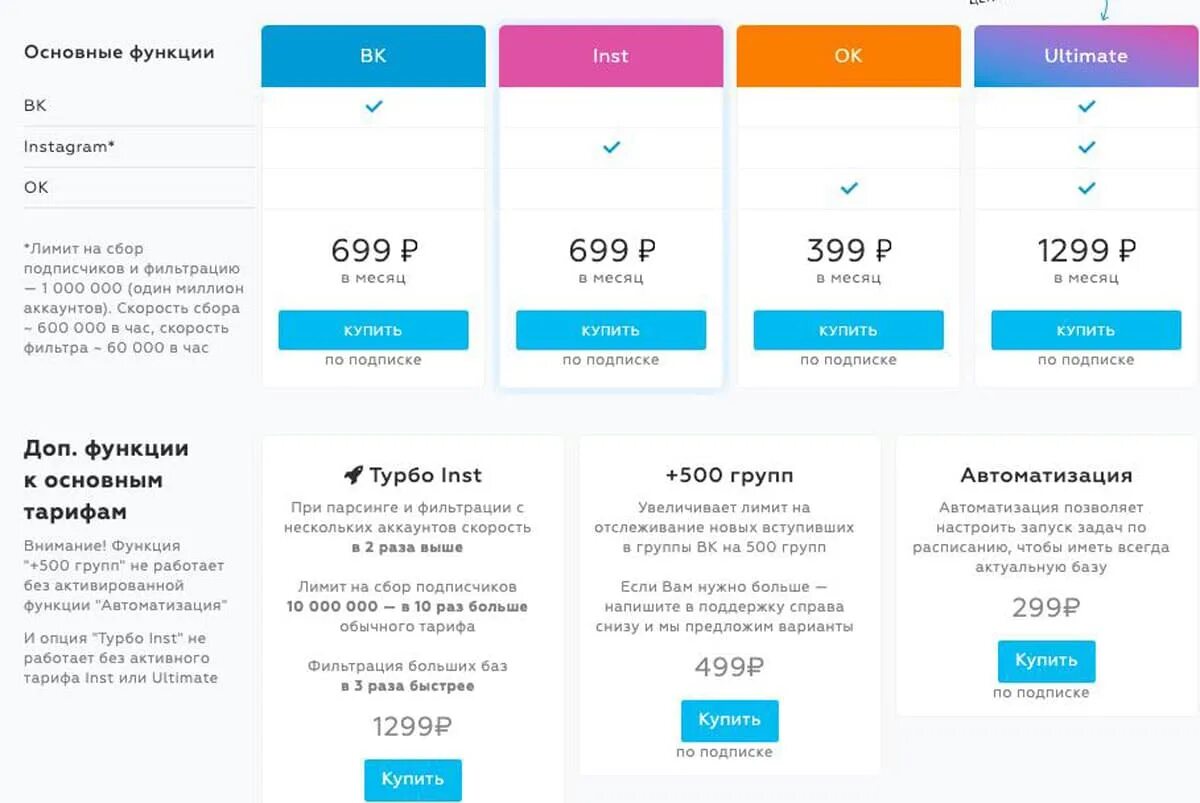1200x803 pixels.
Task: Buy the +500 групп add-on
Action: tap(730, 720)
